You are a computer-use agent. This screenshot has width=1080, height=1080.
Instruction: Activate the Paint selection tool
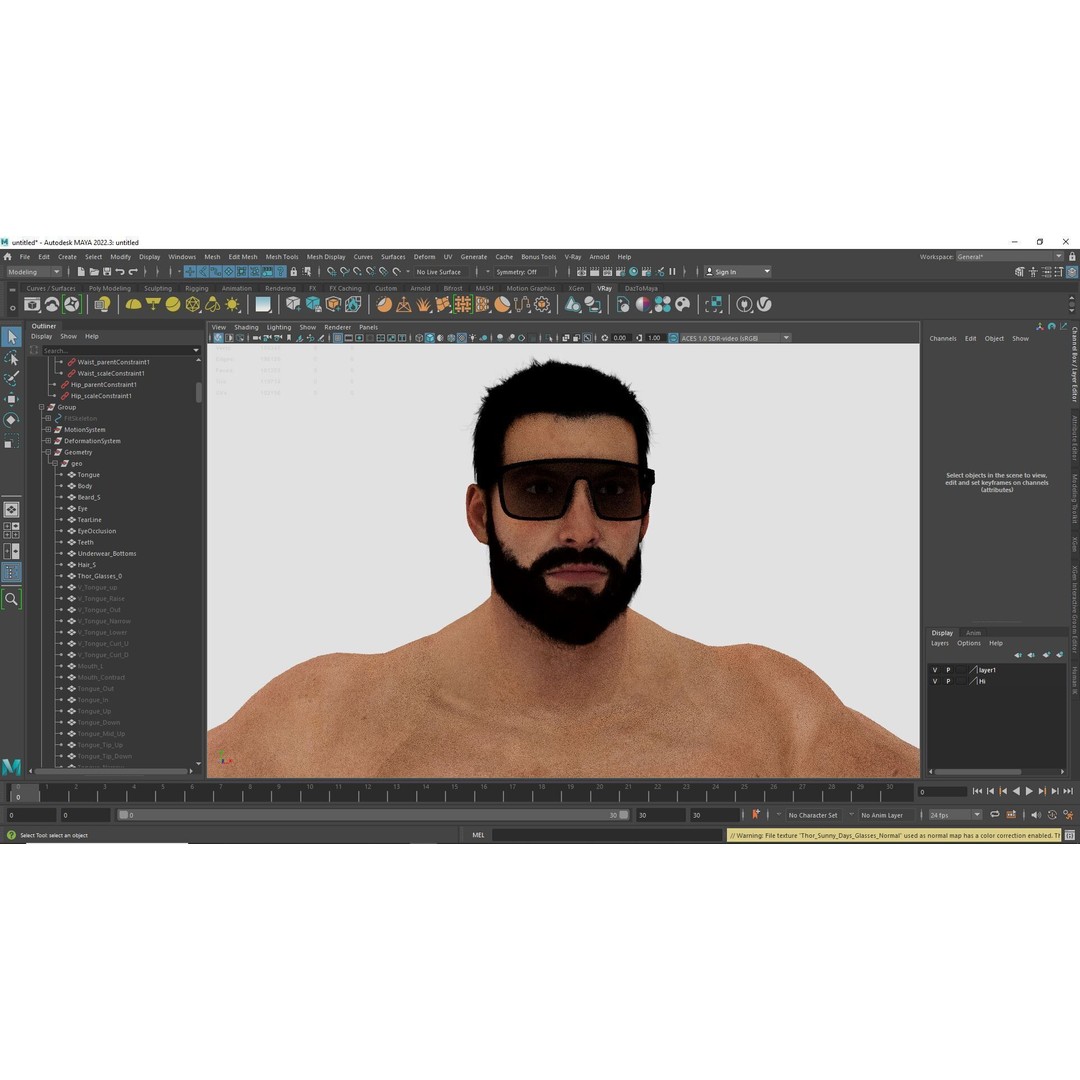pos(12,378)
